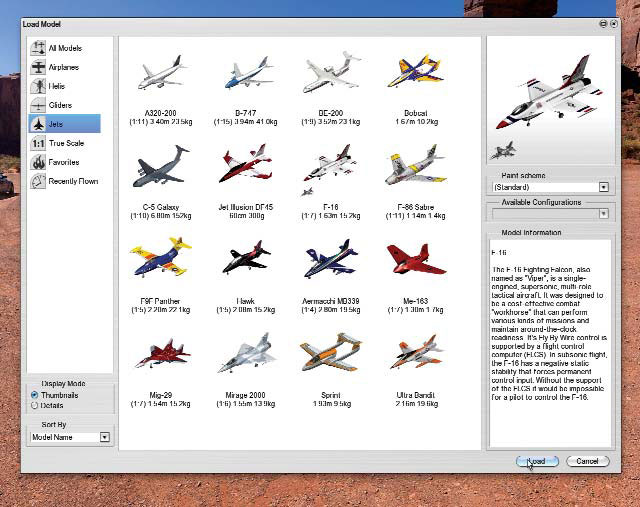Pick the Ultra Bandit thumbnail
This screenshot has width=640, height=507.
416,351
